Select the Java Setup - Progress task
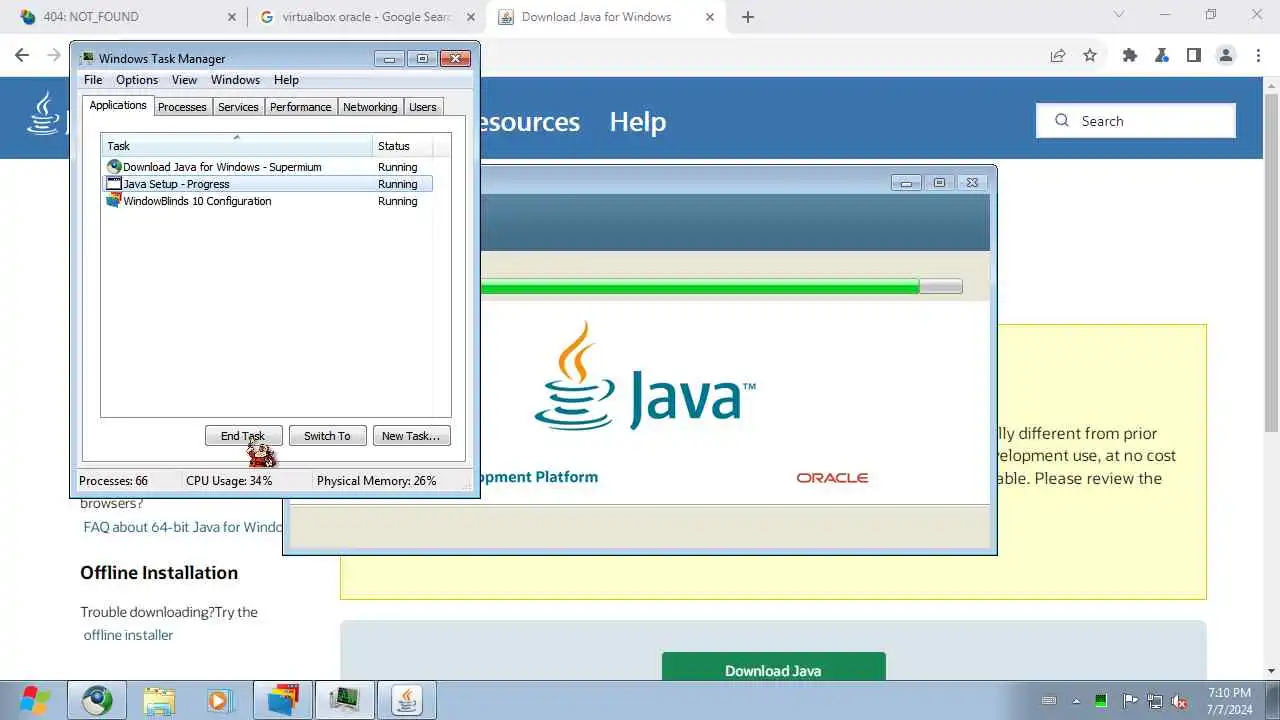Viewport: 1280px width, 720px height. (268, 184)
